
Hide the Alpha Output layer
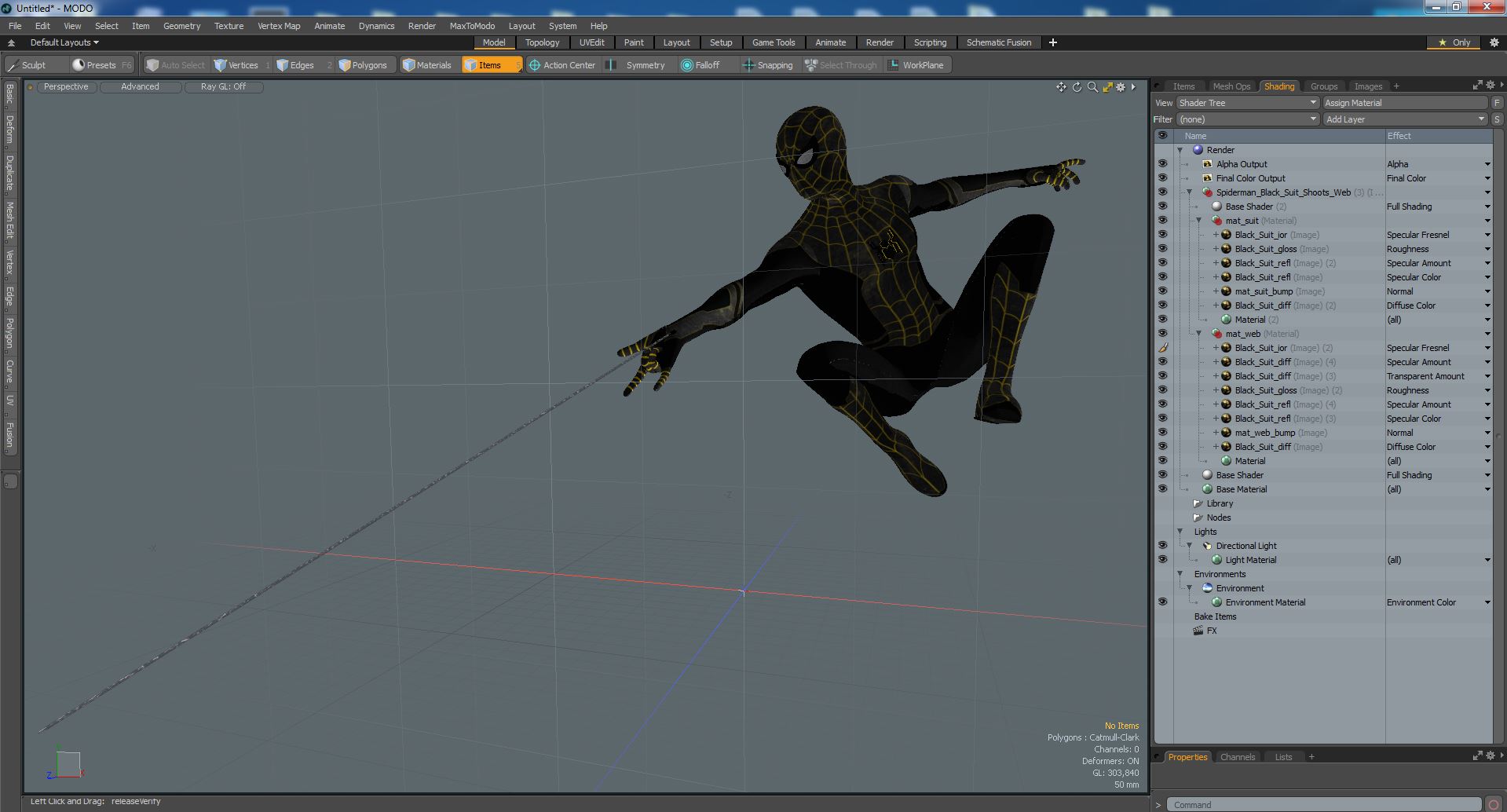(1162, 164)
